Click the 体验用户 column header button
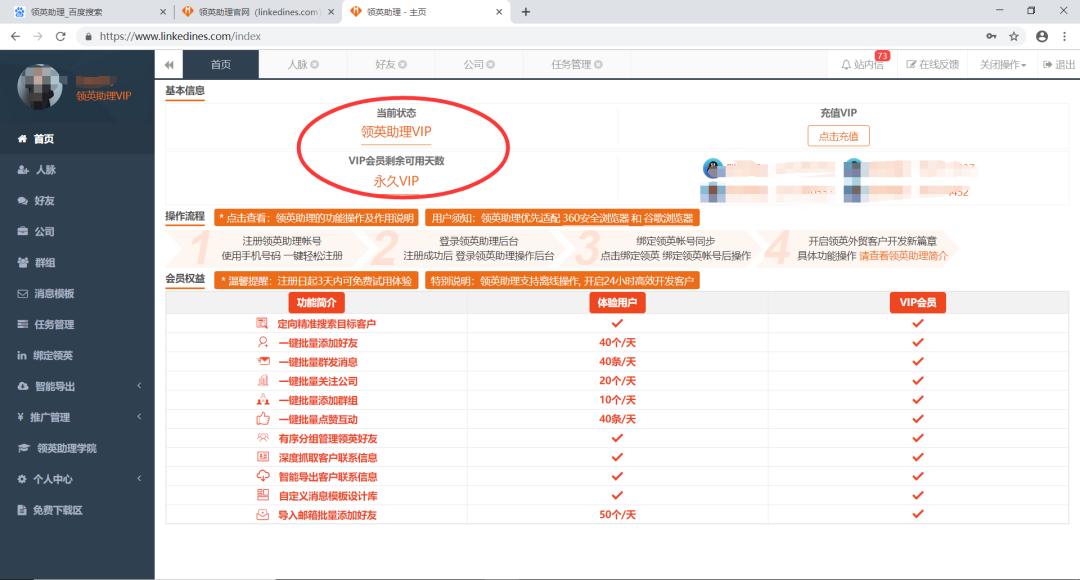This screenshot has height=580, width=1080. click(x=617, y=302)
